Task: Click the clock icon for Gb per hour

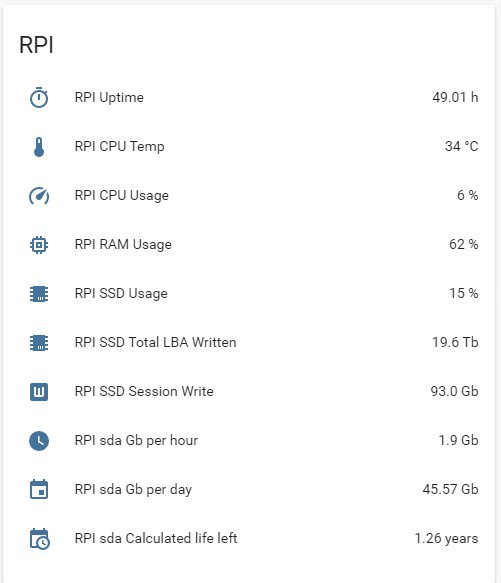Action: [x=39, y=441]
